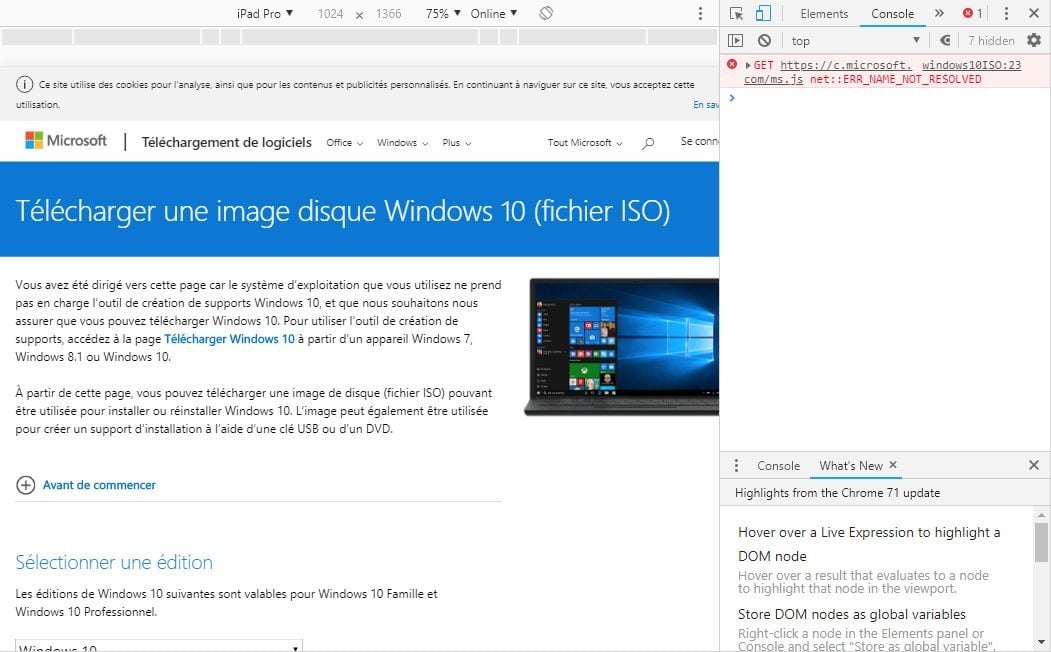The height and width of the screenshot is (652, 1051).
Task: Toggle the device toolbar icon
Action: [x=763, y=13]
